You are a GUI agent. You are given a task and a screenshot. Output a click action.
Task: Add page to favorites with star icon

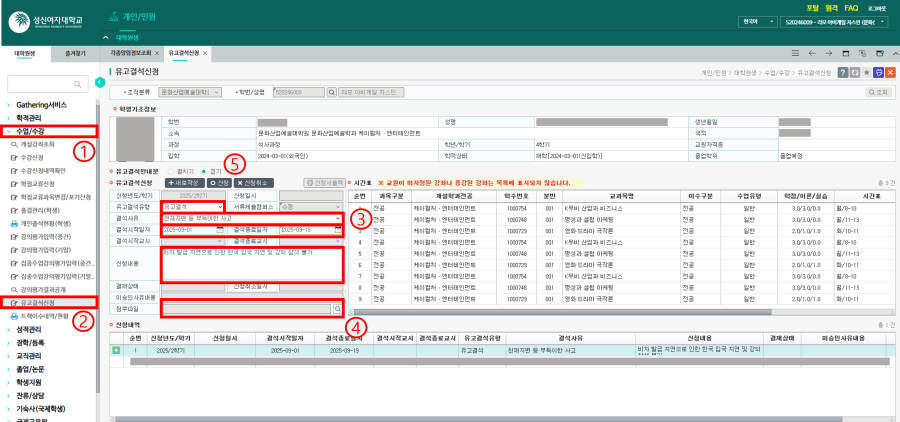(x=866, y=72)
